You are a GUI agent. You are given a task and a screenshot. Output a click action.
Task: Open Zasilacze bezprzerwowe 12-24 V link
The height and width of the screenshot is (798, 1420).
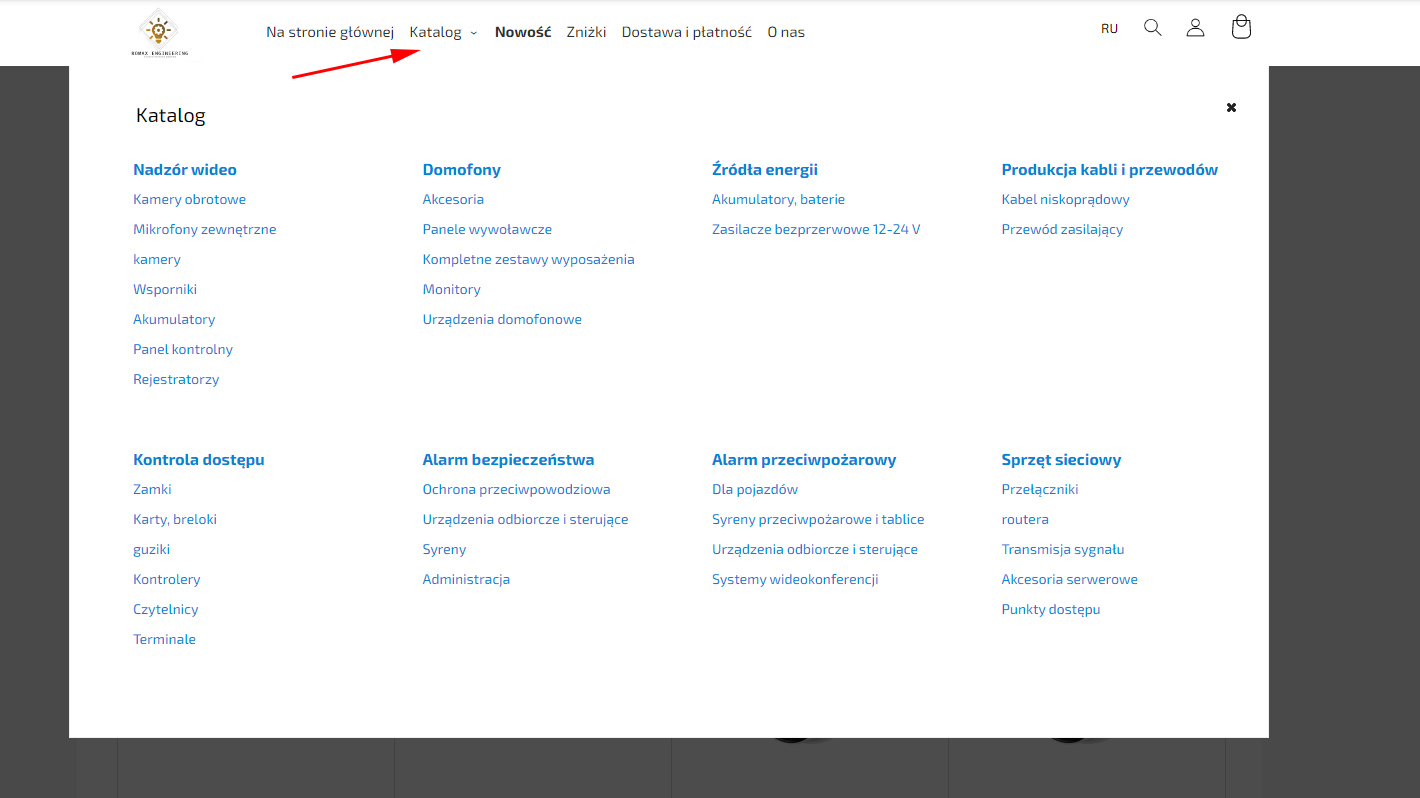click(816, 230)
